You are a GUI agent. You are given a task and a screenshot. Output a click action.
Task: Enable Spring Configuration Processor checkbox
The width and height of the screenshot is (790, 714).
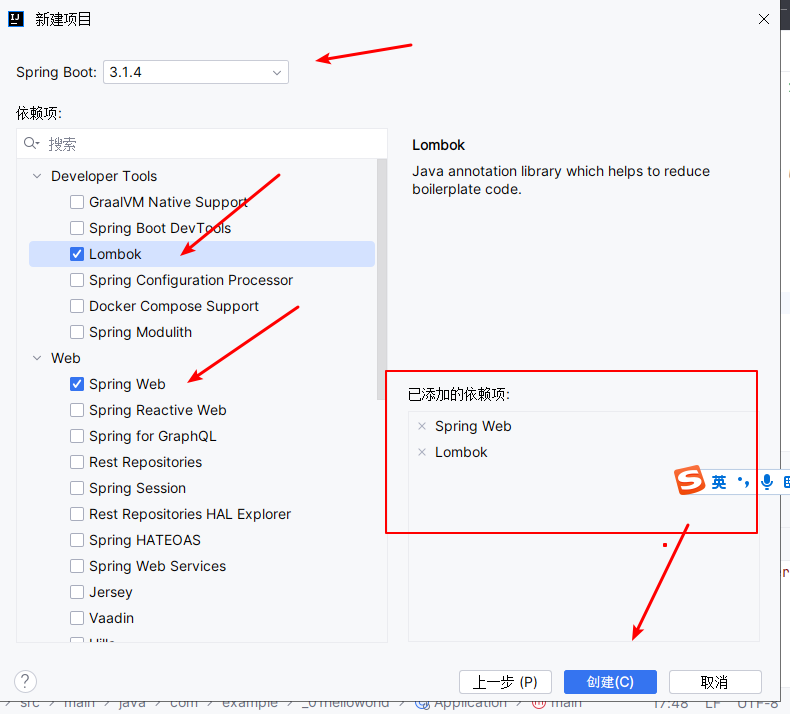click(x=77, y=280)
